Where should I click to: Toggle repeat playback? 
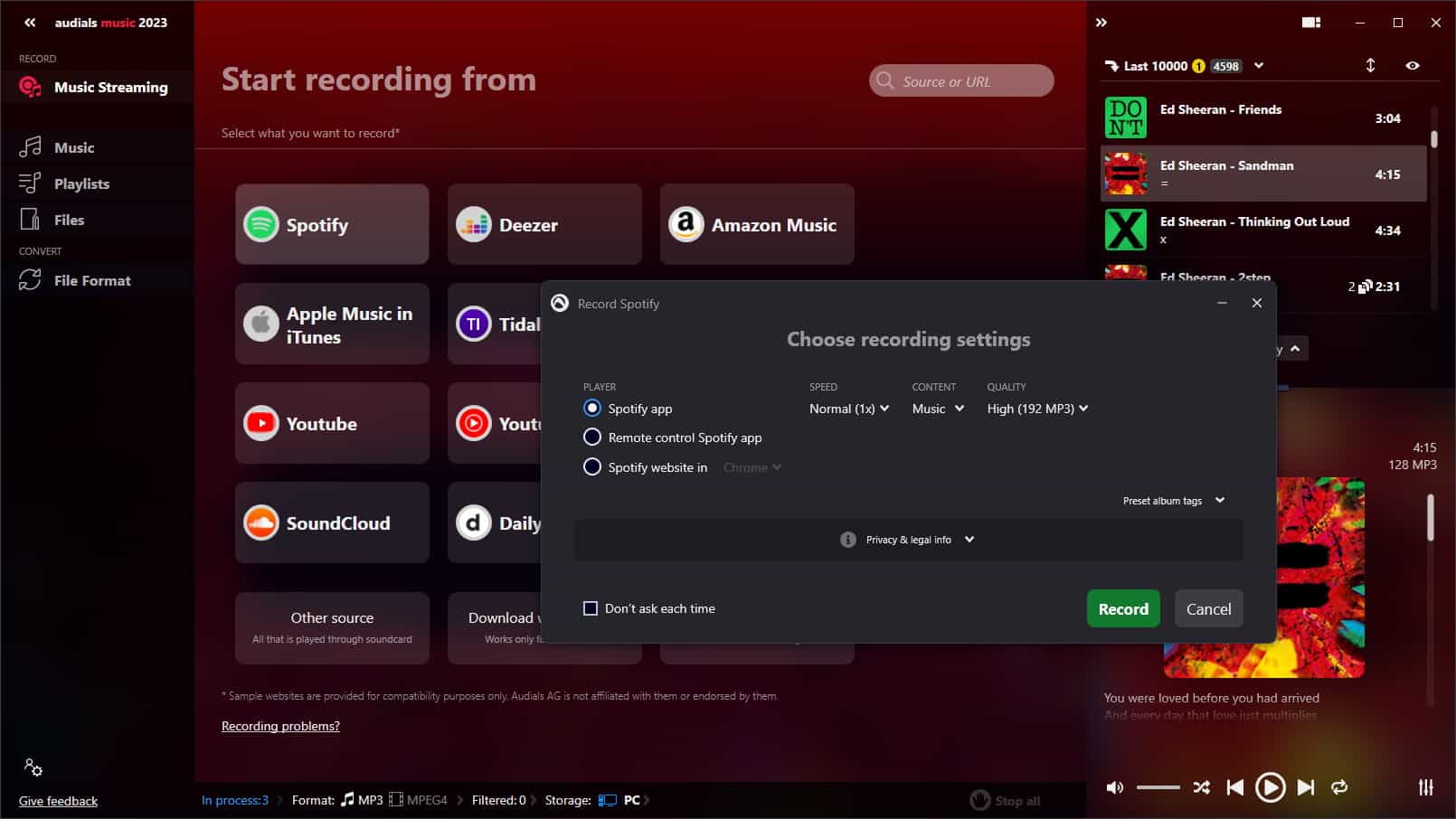point(1339,787)
